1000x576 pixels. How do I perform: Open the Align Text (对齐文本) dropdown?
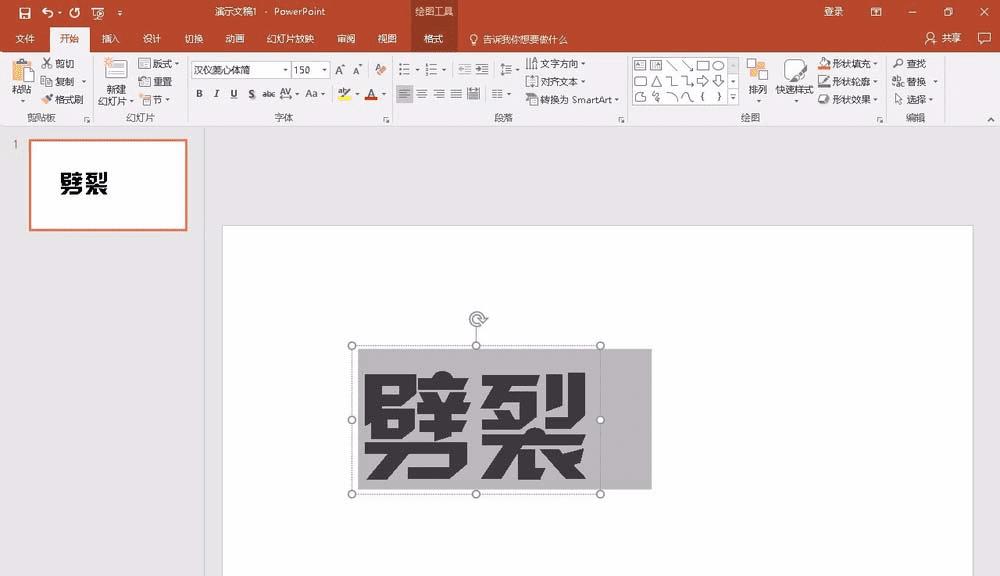(x=555, y=82)
